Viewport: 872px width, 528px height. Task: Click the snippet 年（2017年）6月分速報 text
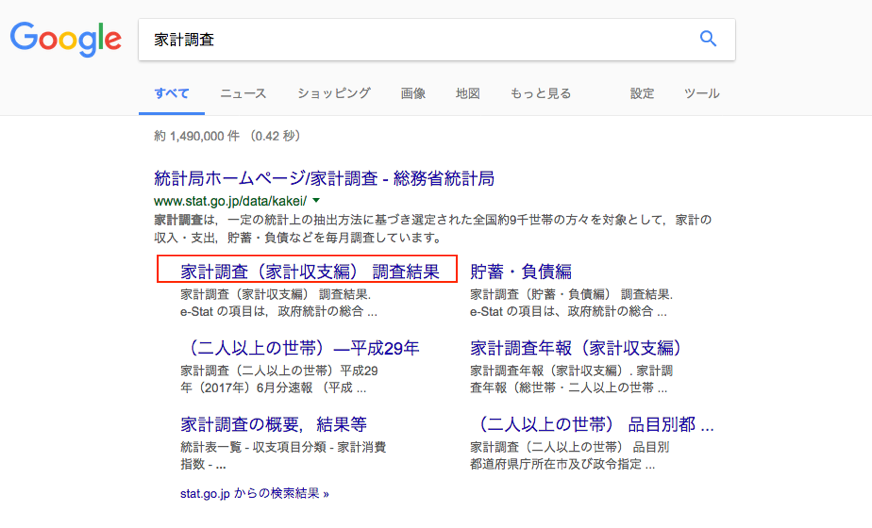coord(246,388)
